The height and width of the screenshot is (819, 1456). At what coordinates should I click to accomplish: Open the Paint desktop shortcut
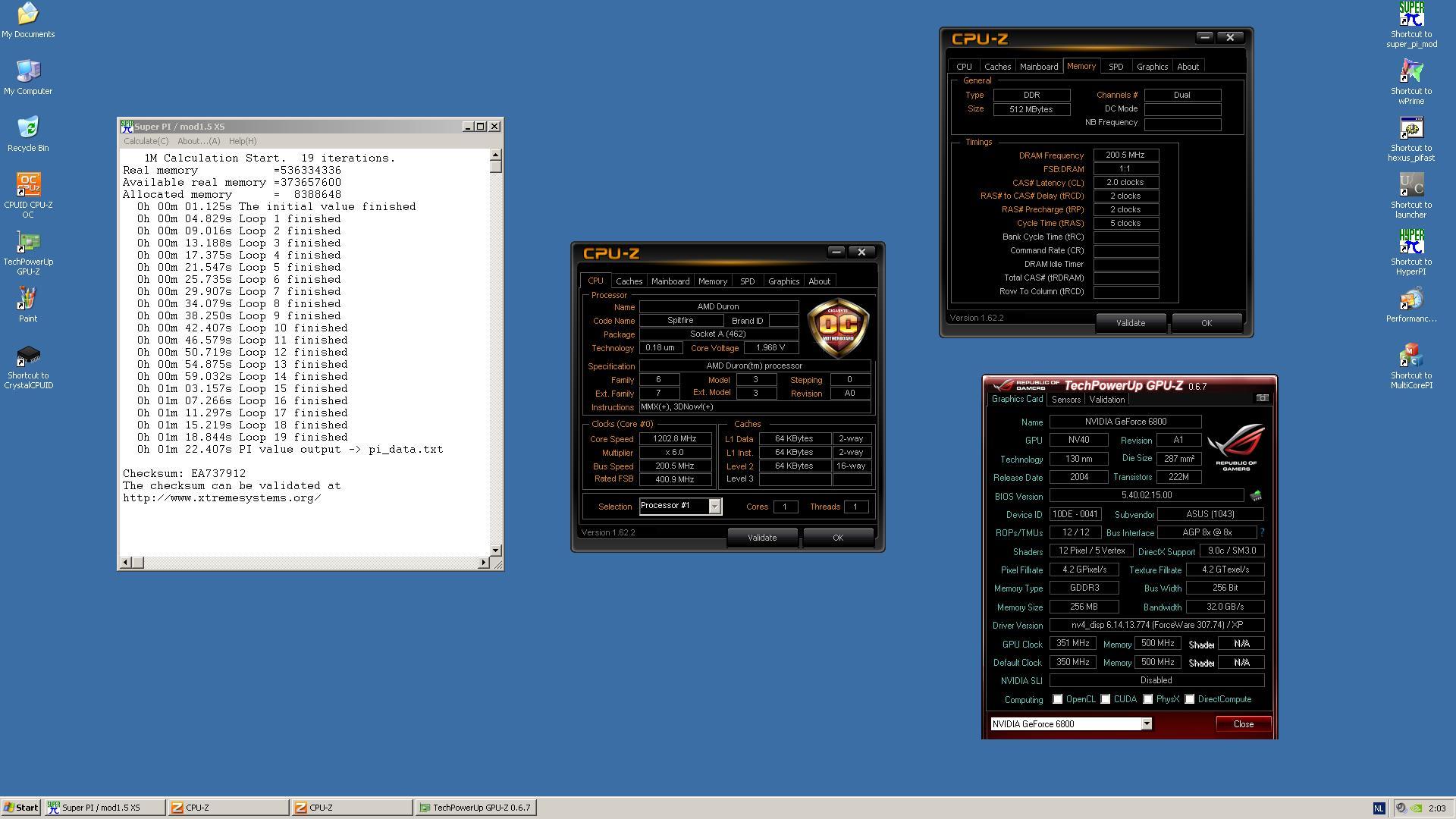pos(28,304)
